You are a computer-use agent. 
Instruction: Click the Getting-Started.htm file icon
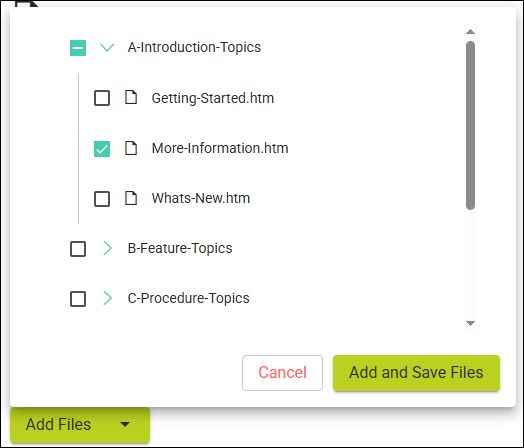tap(131, 97)
